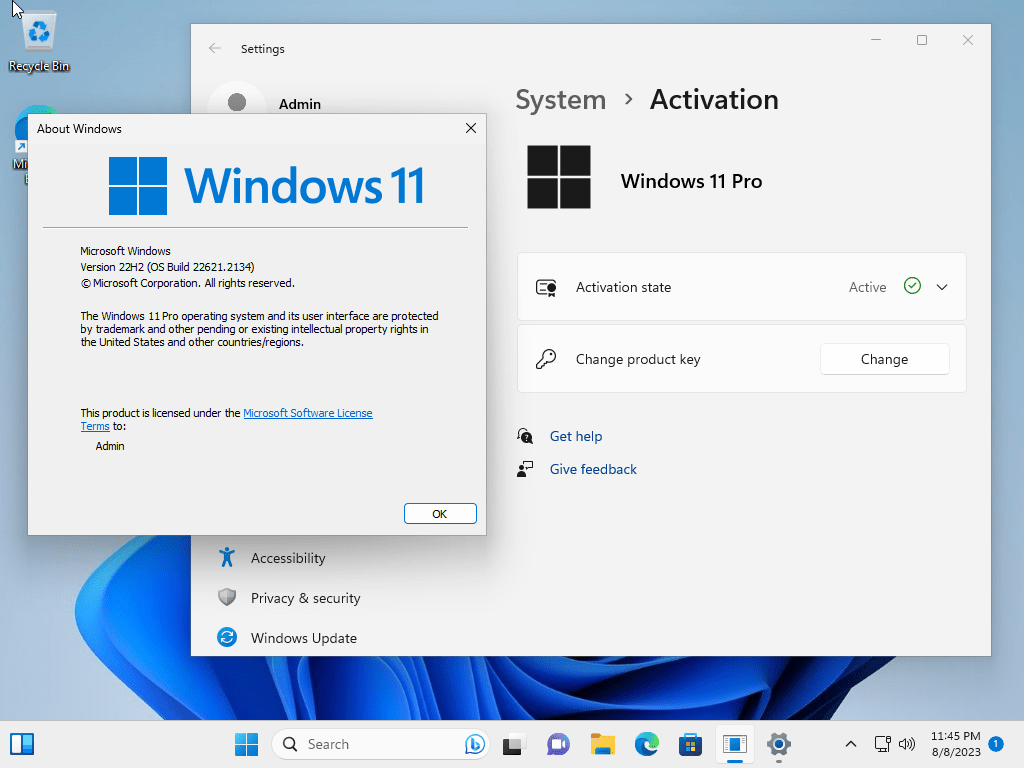The image size is (1024, 768).
Task: Click the Settings window title
Action: [x=263, y=49]
